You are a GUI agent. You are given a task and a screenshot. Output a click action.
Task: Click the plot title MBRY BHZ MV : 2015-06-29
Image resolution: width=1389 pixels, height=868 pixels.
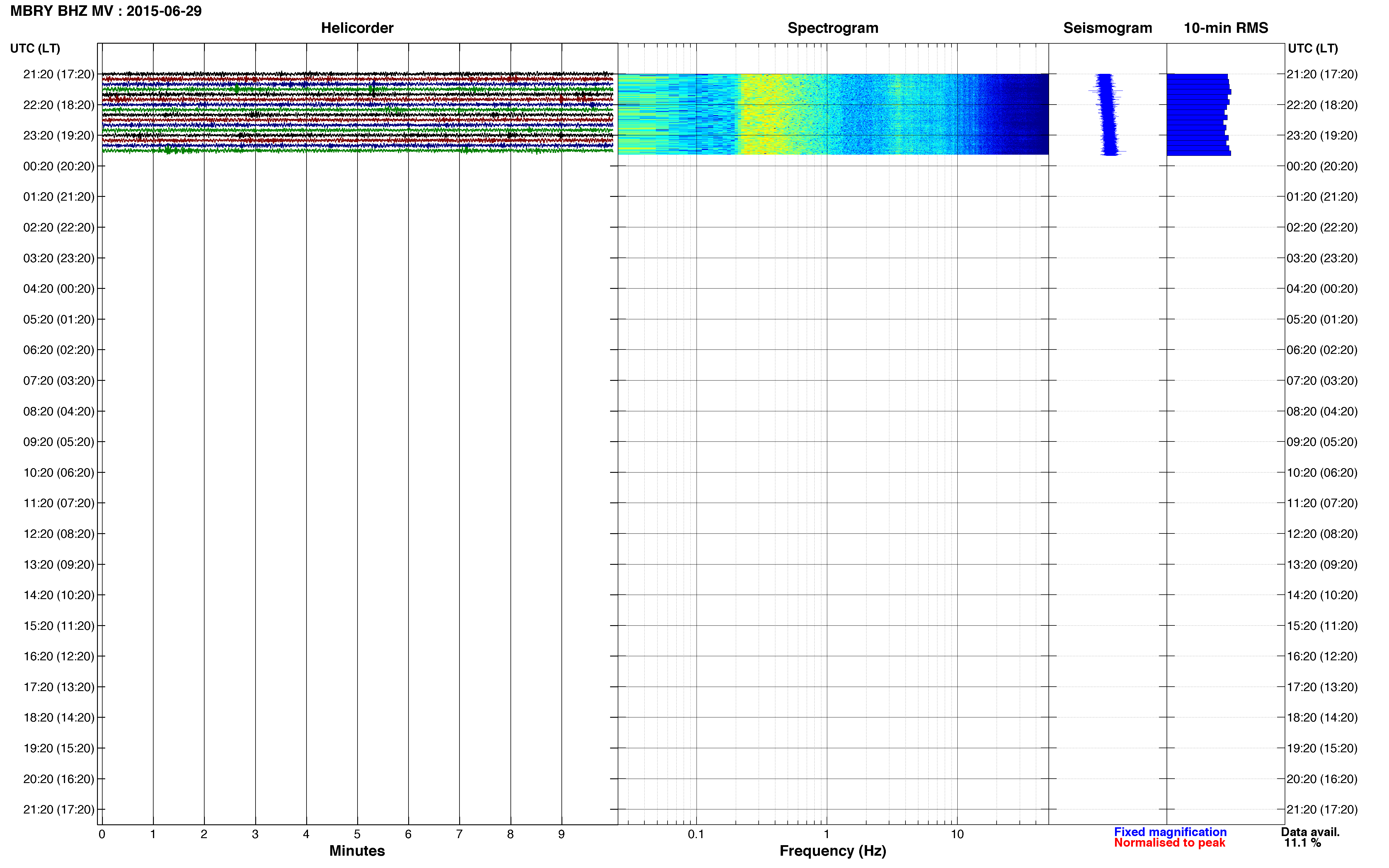(x=106, y=11)
